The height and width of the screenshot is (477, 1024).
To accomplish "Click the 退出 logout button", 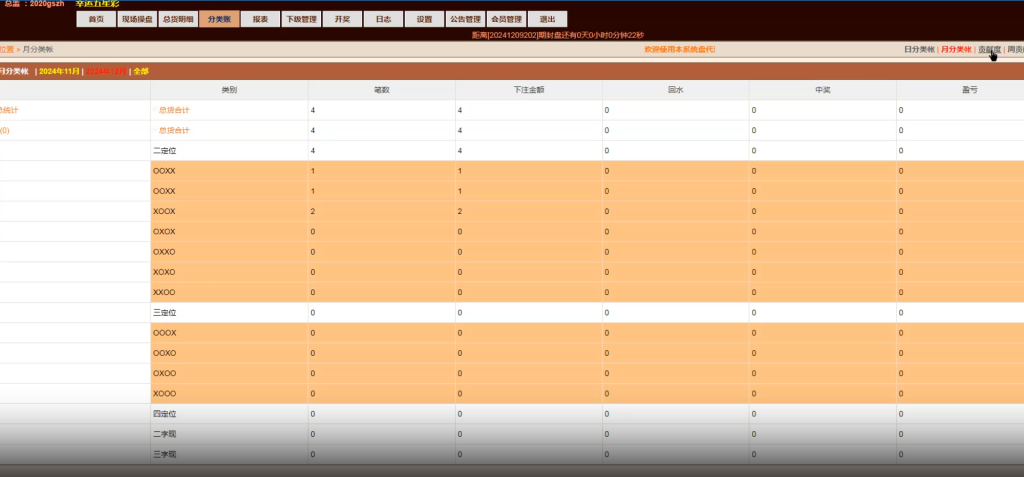I will pos(547,19).
